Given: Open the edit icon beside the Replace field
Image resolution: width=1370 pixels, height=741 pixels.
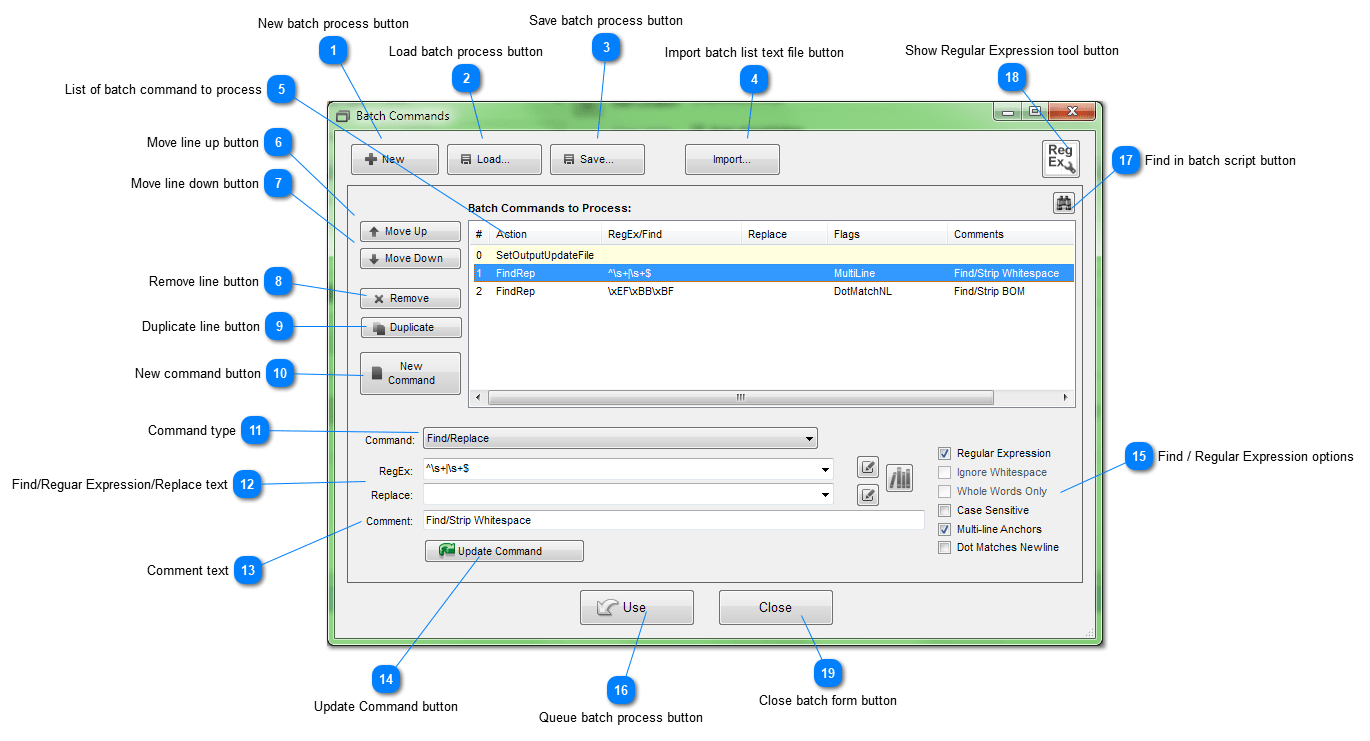Looking at the screenshot, I should [x=868, y=494].
